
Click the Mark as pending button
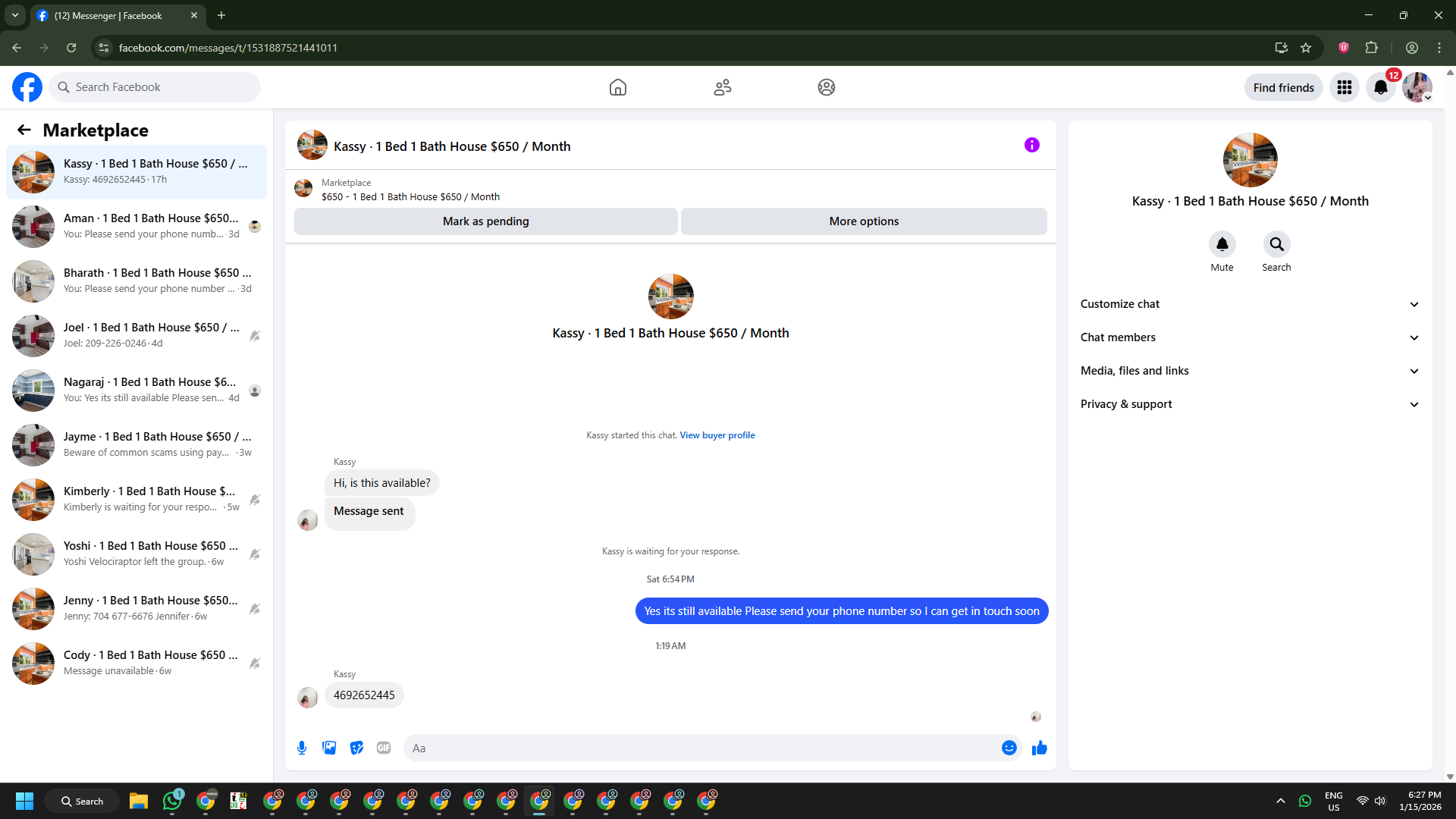485,221
